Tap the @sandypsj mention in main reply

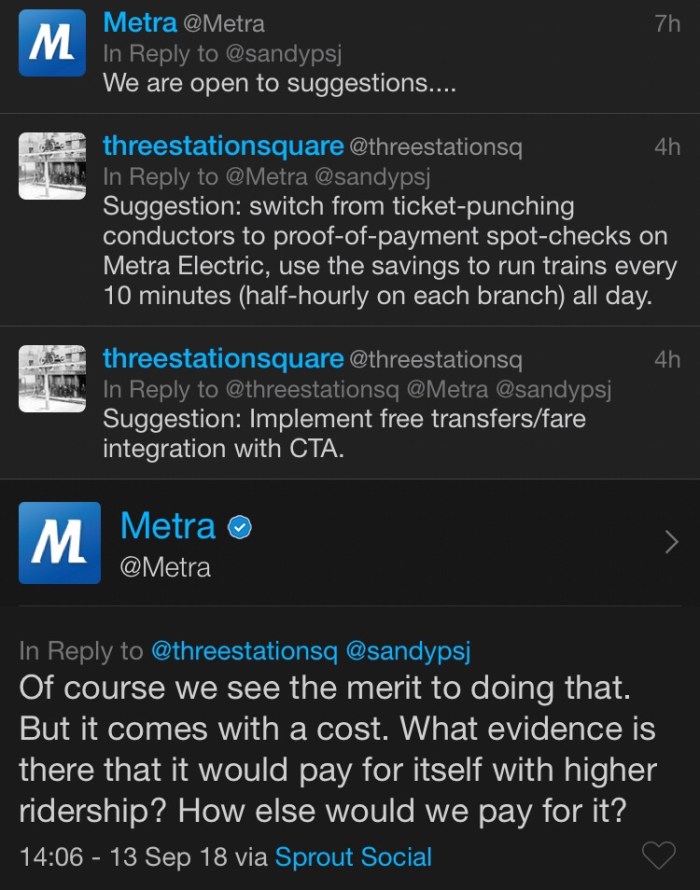(x=407, y=651)
